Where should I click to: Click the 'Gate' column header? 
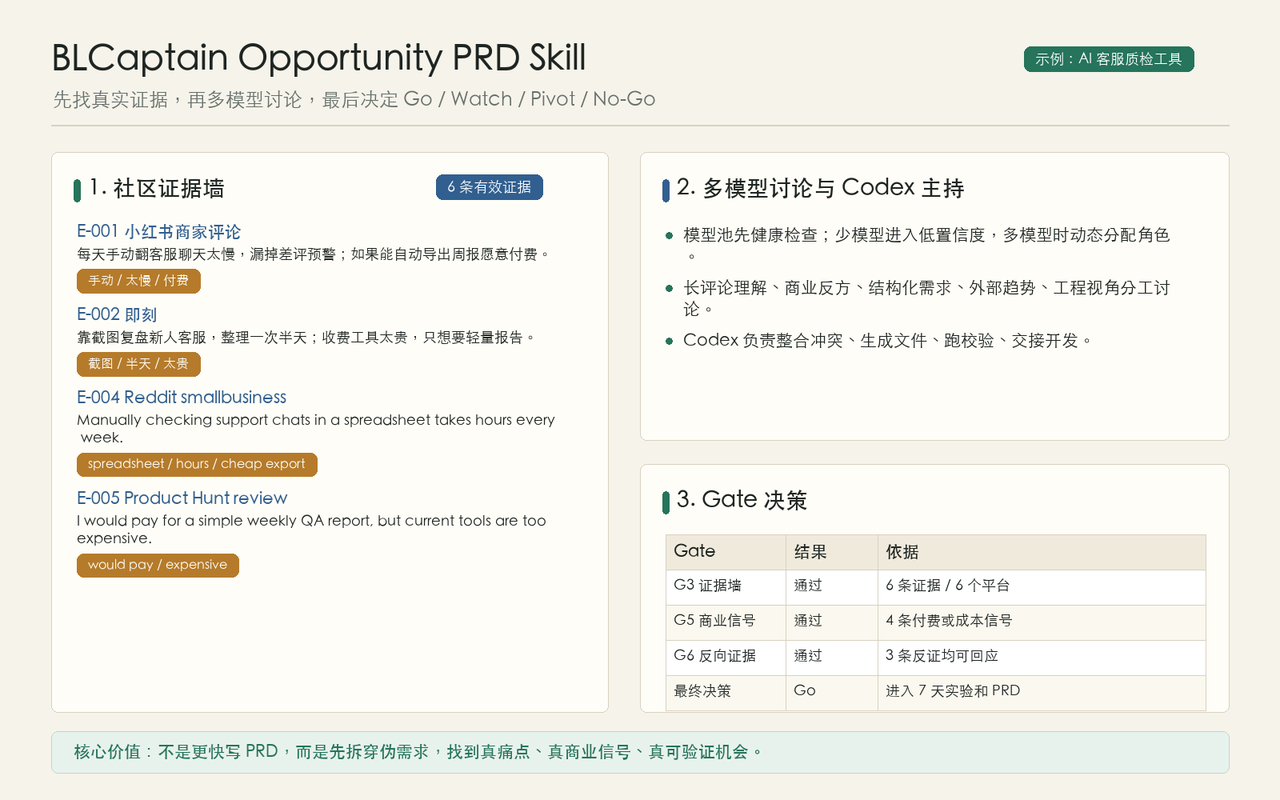click(x=726, y=552)
